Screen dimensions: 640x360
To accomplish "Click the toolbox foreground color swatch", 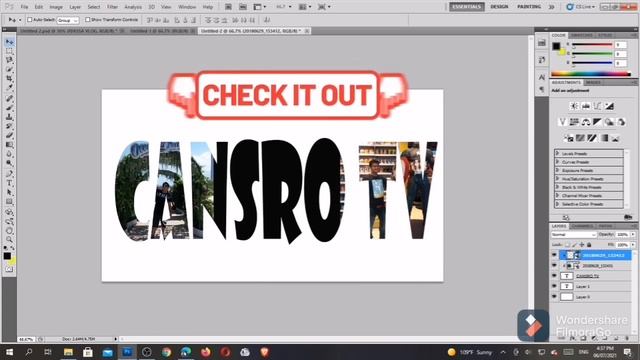I will point(7,256).
